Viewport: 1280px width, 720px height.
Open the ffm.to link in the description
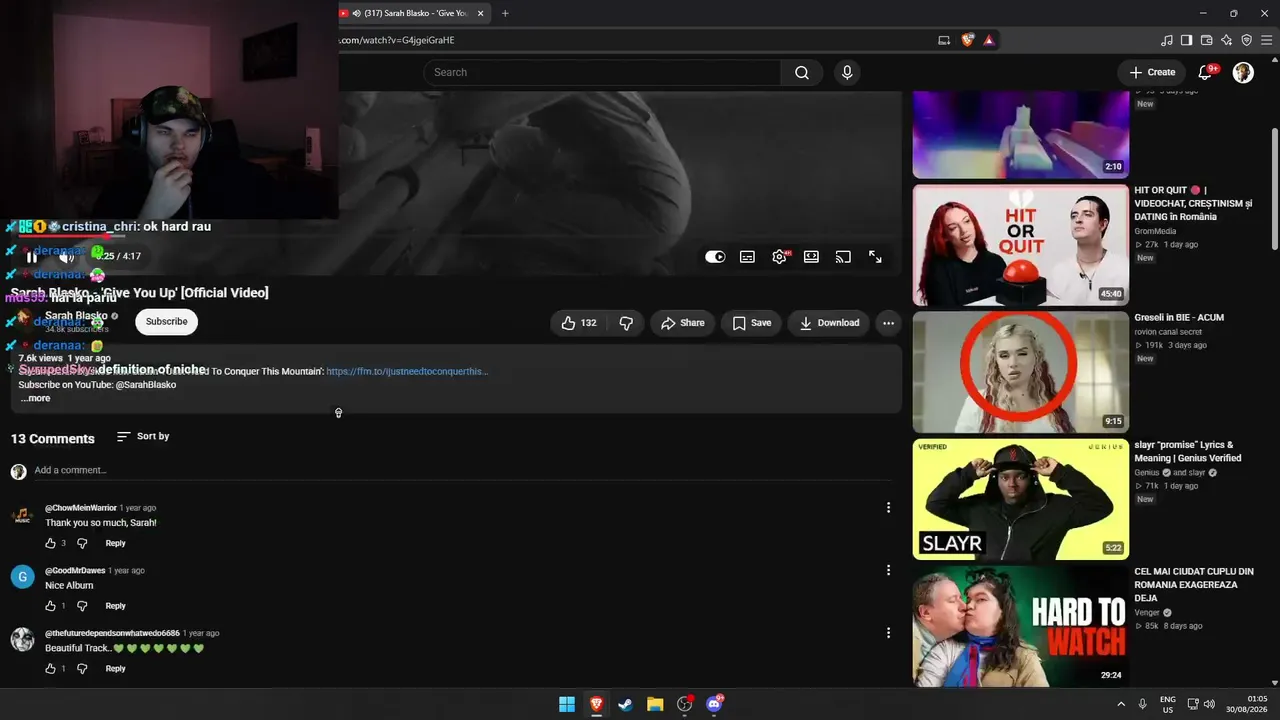click(x=407, y=371)
